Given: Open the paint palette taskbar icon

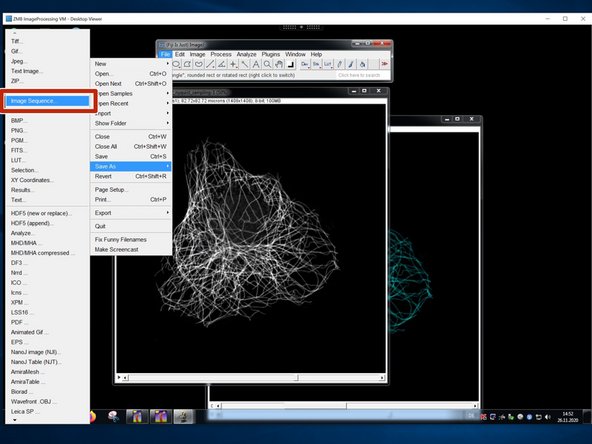Looking at the screenshot, I should pos(113,416).
